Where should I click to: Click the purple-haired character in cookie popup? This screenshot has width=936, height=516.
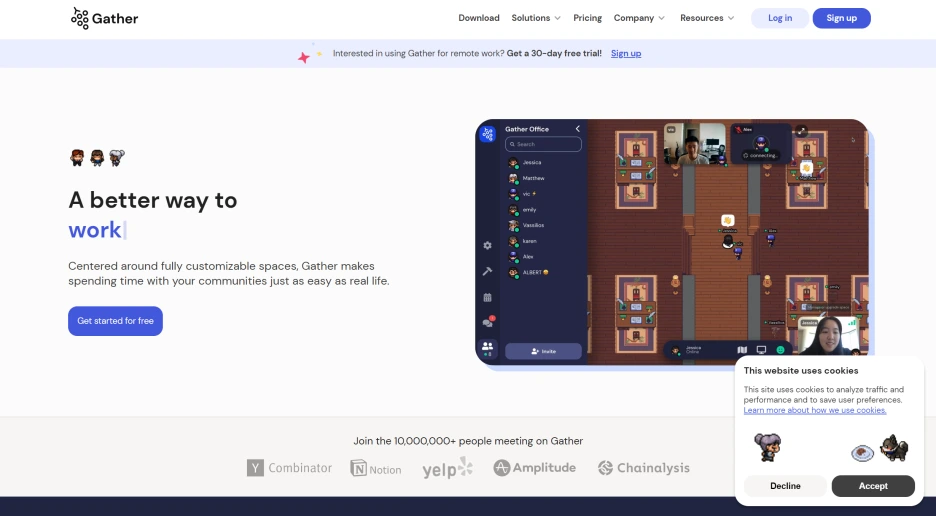[x=767, y=447]
